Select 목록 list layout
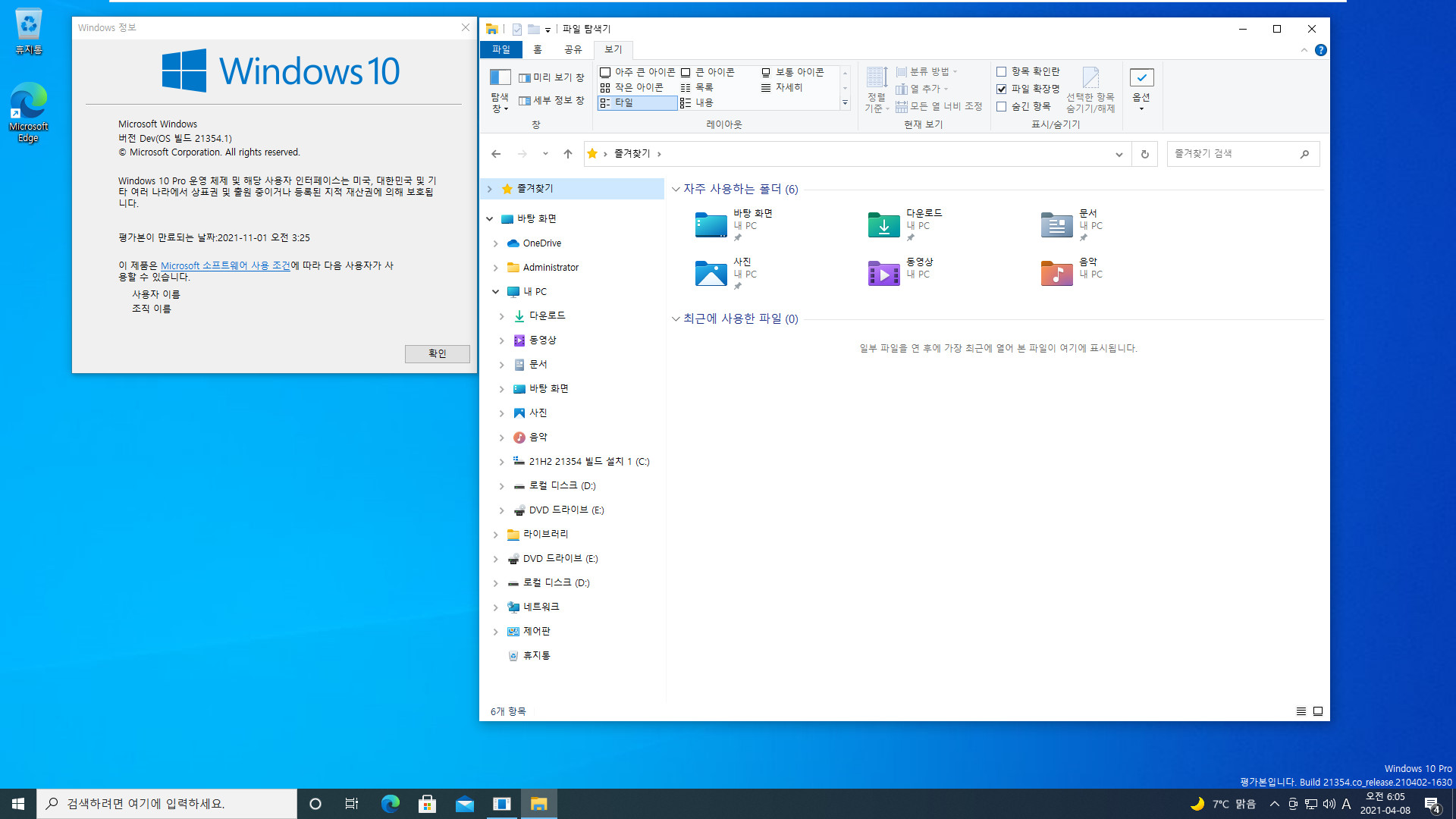 point(696,87)
